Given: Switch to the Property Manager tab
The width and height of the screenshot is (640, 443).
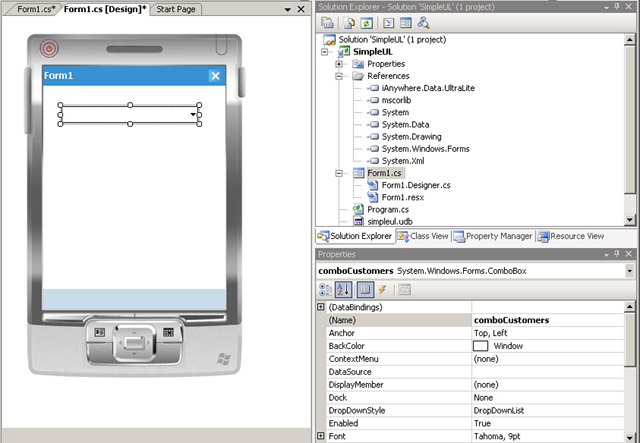Looking at the screenshot, I should point(493,236).
